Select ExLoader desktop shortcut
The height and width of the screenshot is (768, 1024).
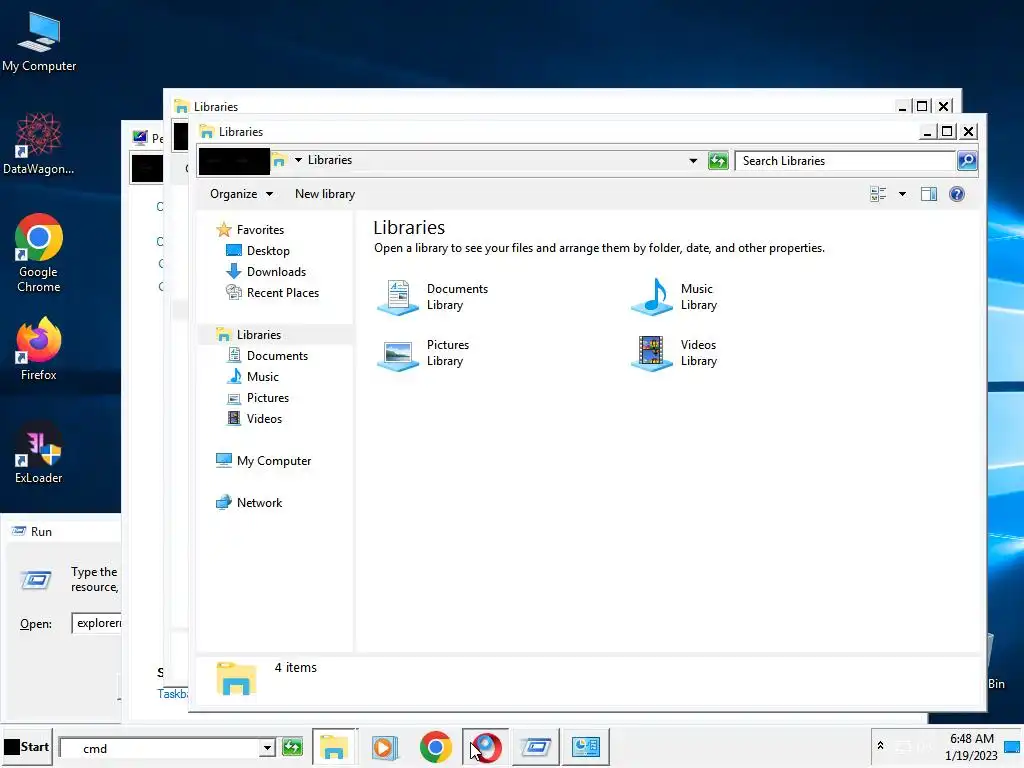39,452
